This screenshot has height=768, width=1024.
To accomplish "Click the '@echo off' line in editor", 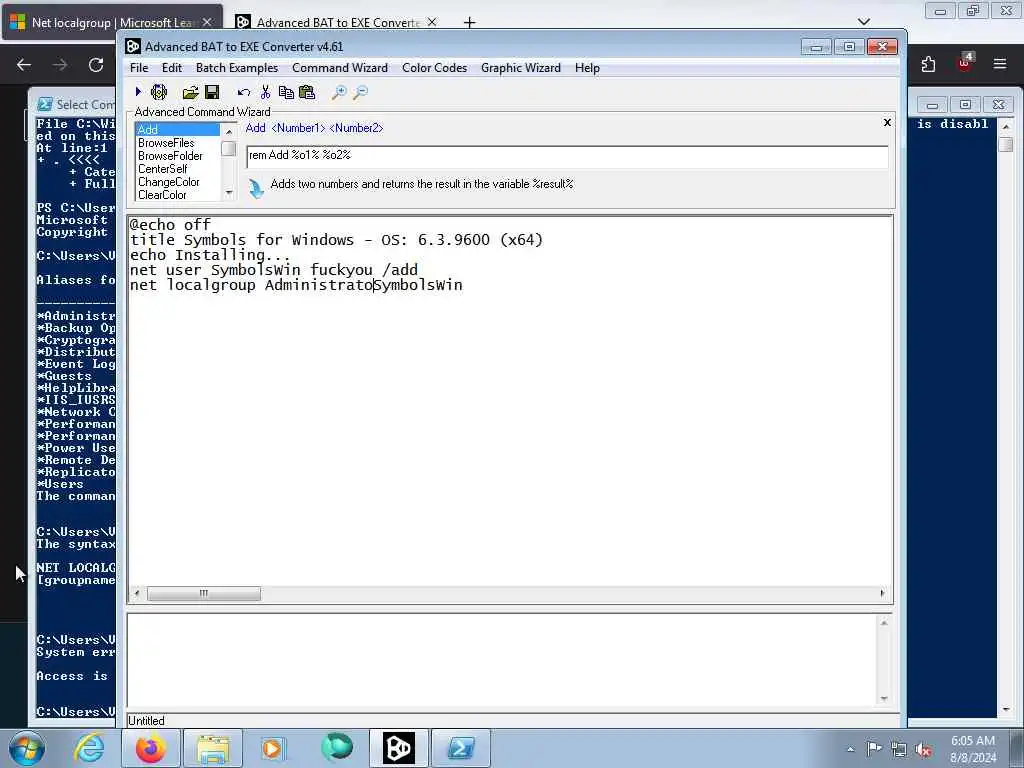I will 170,225.
